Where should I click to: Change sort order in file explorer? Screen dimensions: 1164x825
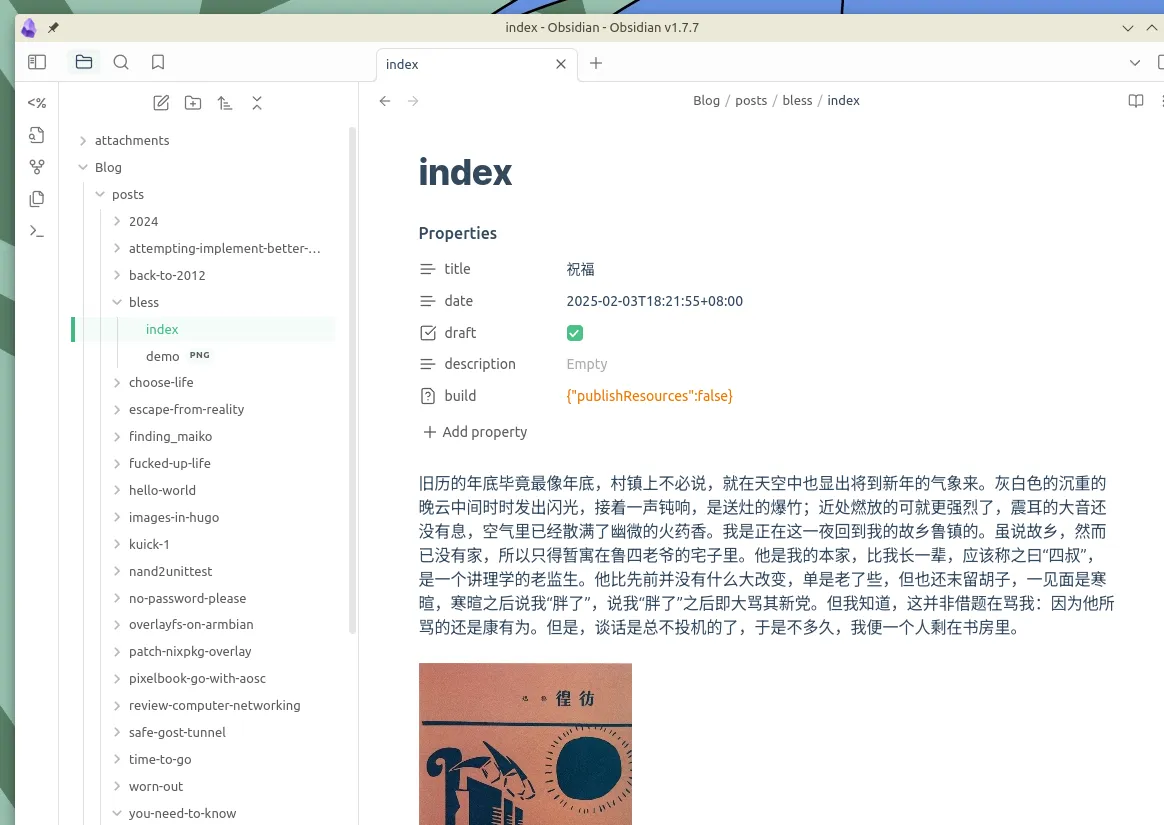coord(225,103)
